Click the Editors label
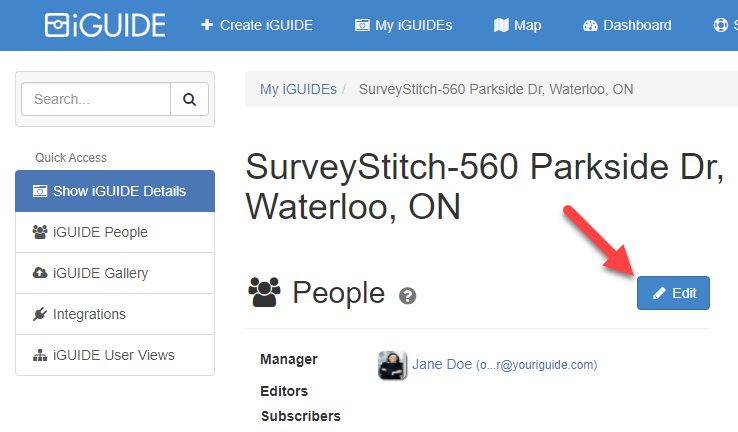This screenshot has width=738, height=432. tap(284, 391)
